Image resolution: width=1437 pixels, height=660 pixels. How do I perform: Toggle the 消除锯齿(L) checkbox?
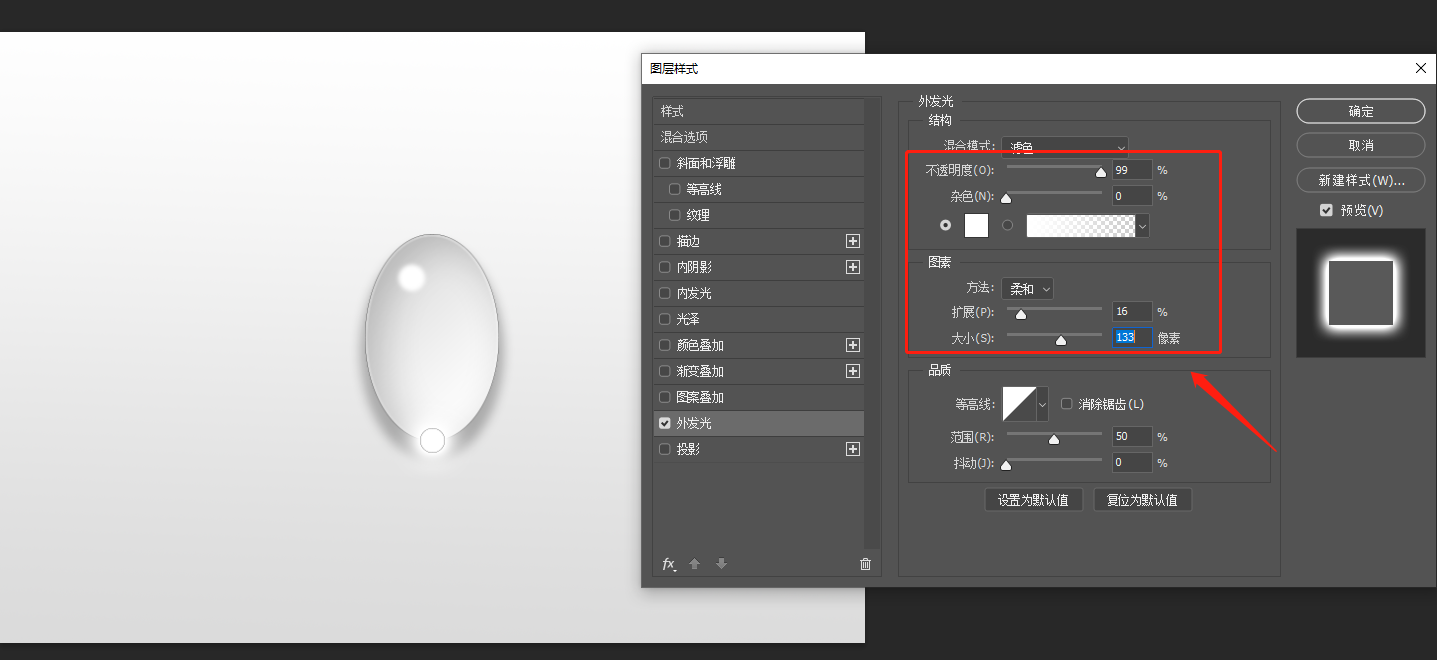click(1067, 404)
